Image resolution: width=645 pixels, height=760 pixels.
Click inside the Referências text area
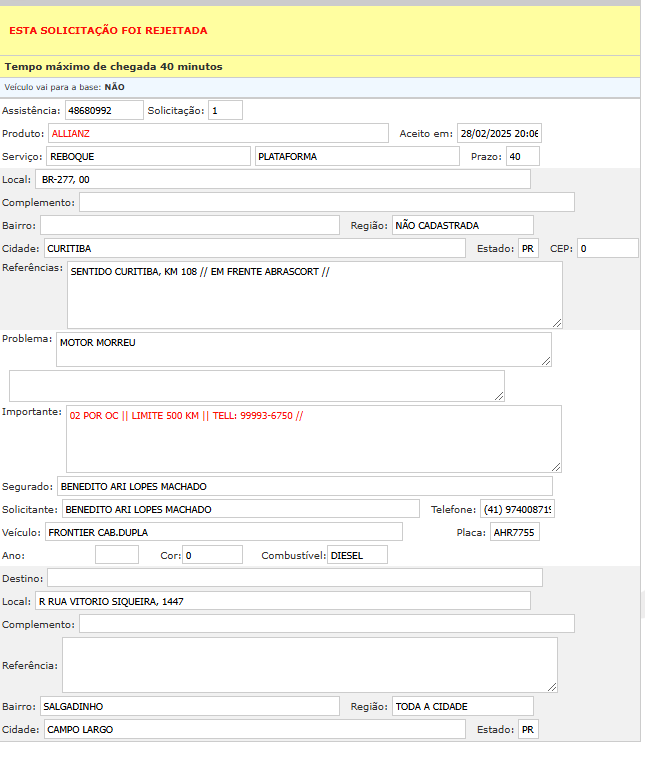pos(314,295)
